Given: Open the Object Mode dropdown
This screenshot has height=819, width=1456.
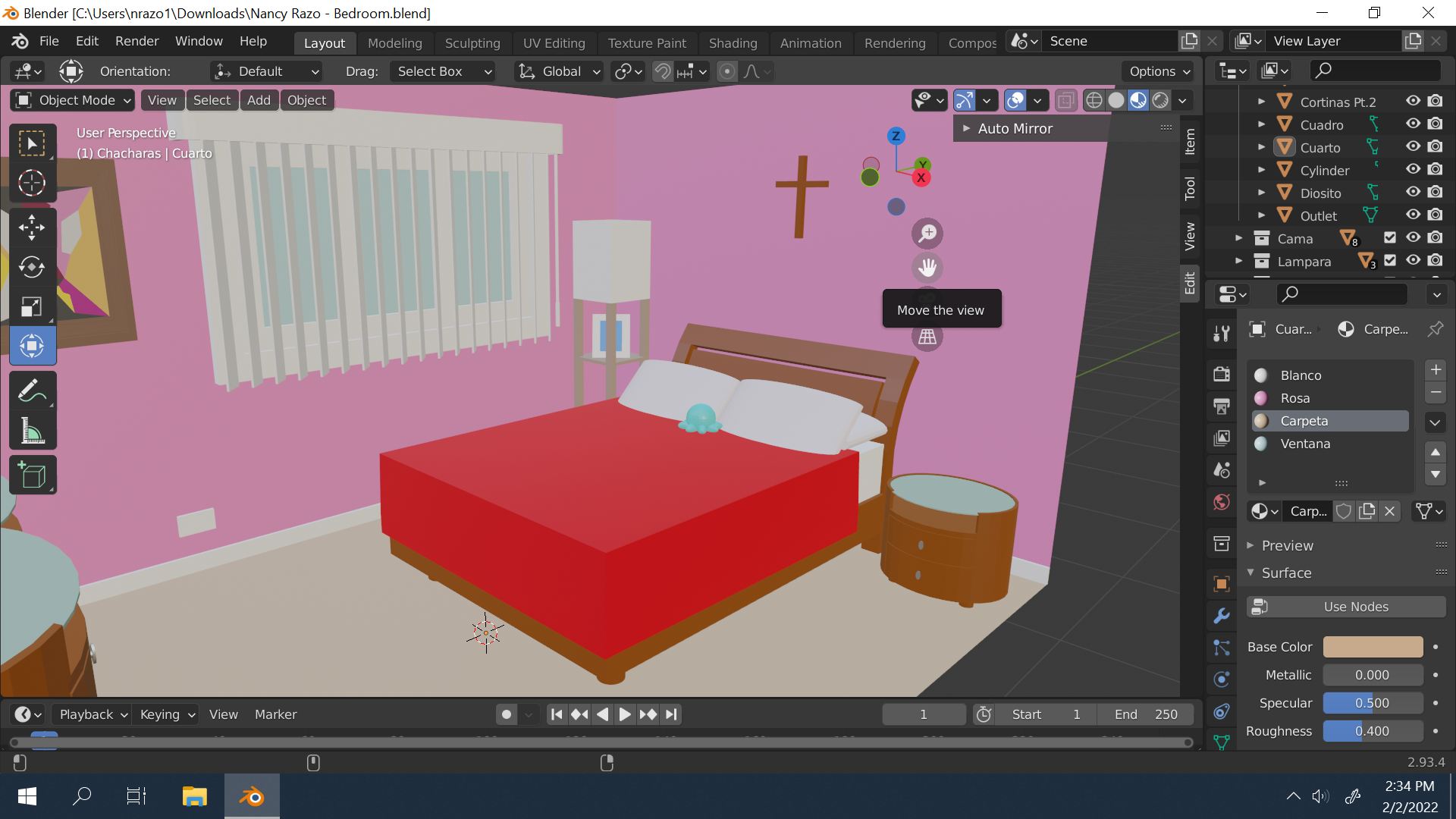Looking at the screenshot, I should (x=74, y=100).
